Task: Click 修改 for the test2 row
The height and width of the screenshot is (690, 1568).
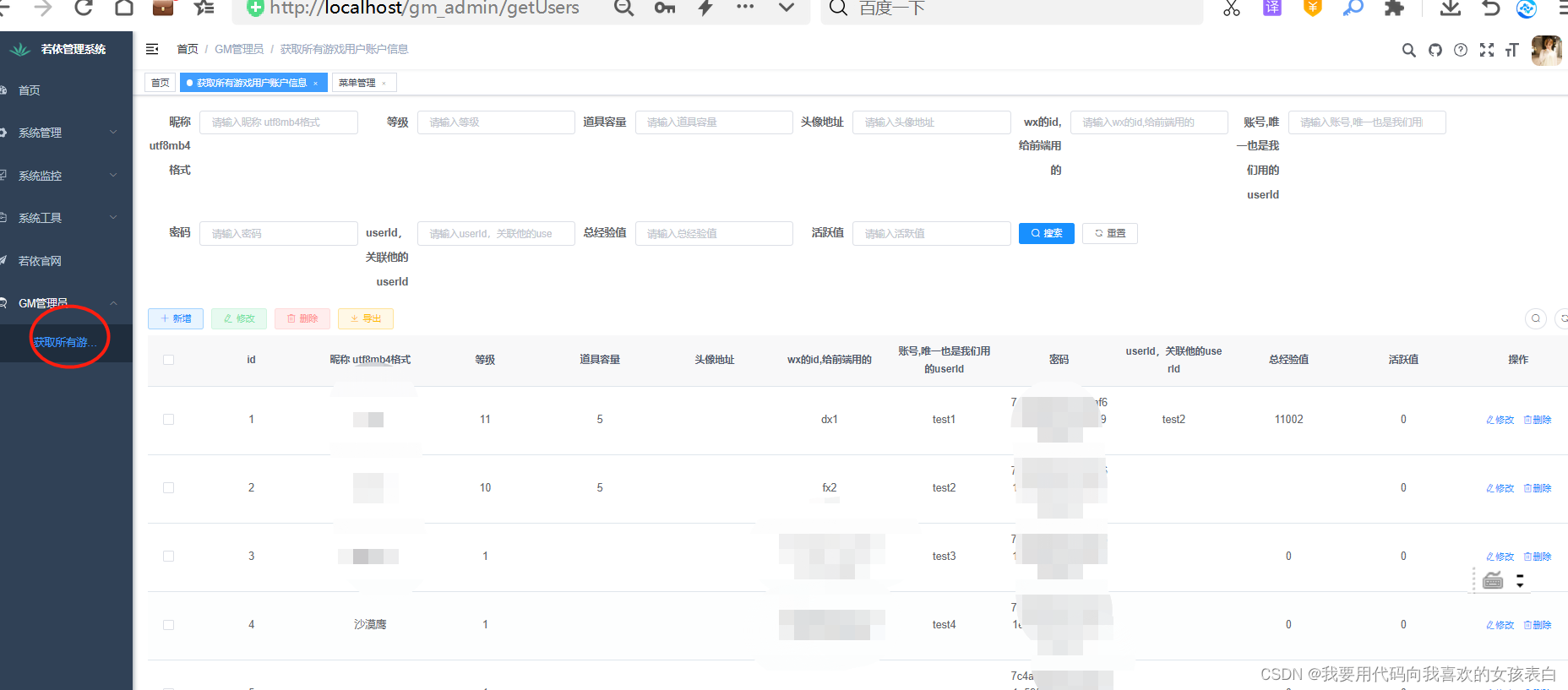Action: point(1500,488)
